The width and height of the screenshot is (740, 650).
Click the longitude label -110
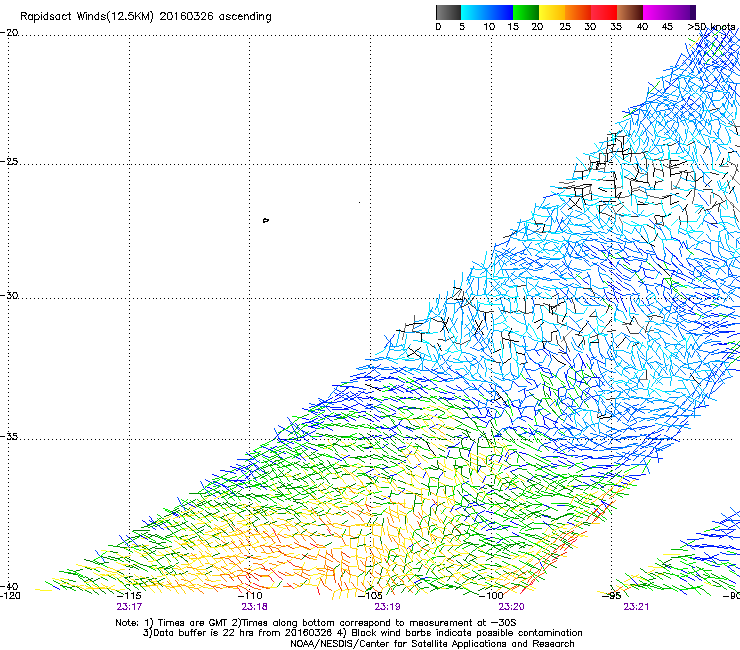[x=250, y=596]
